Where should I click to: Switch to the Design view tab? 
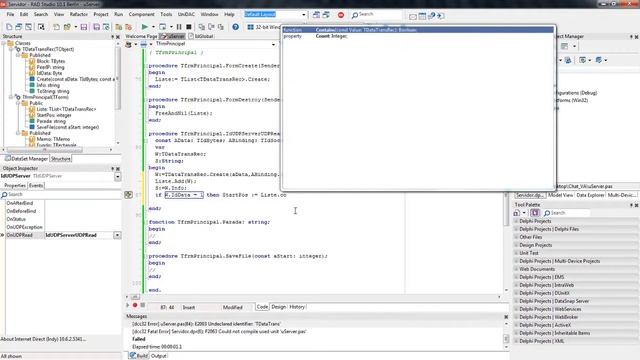pos(279,307)
